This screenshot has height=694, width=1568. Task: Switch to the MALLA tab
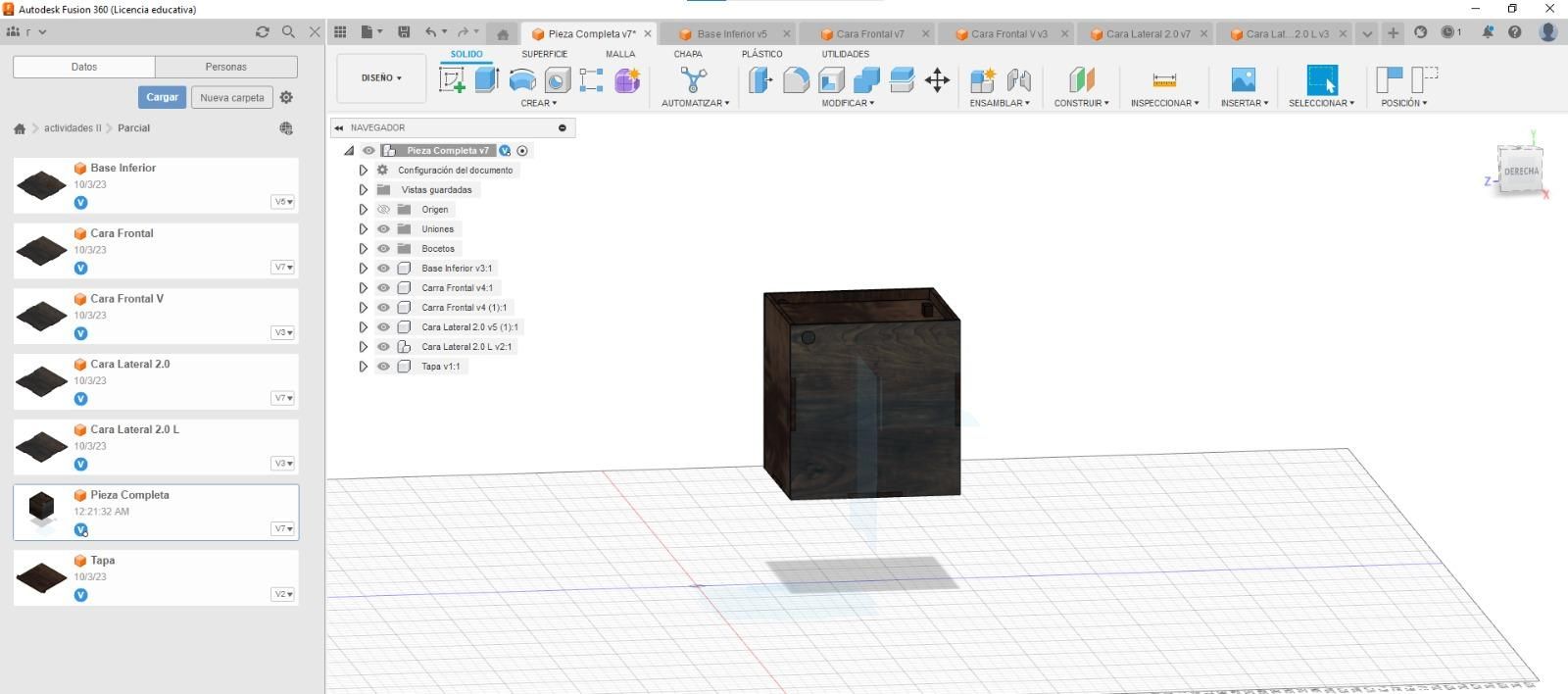pos(620,54)
